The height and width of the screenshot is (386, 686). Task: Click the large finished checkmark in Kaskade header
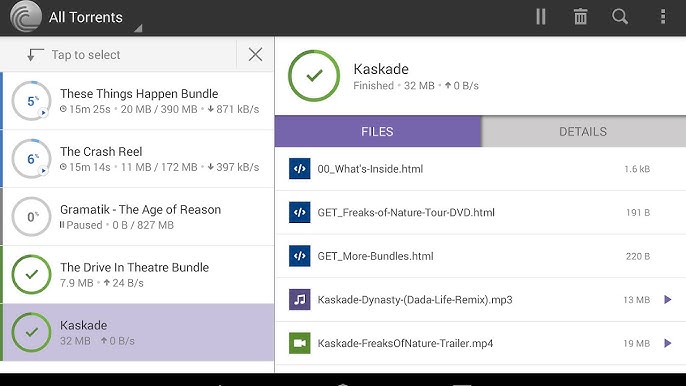[314, 76]
